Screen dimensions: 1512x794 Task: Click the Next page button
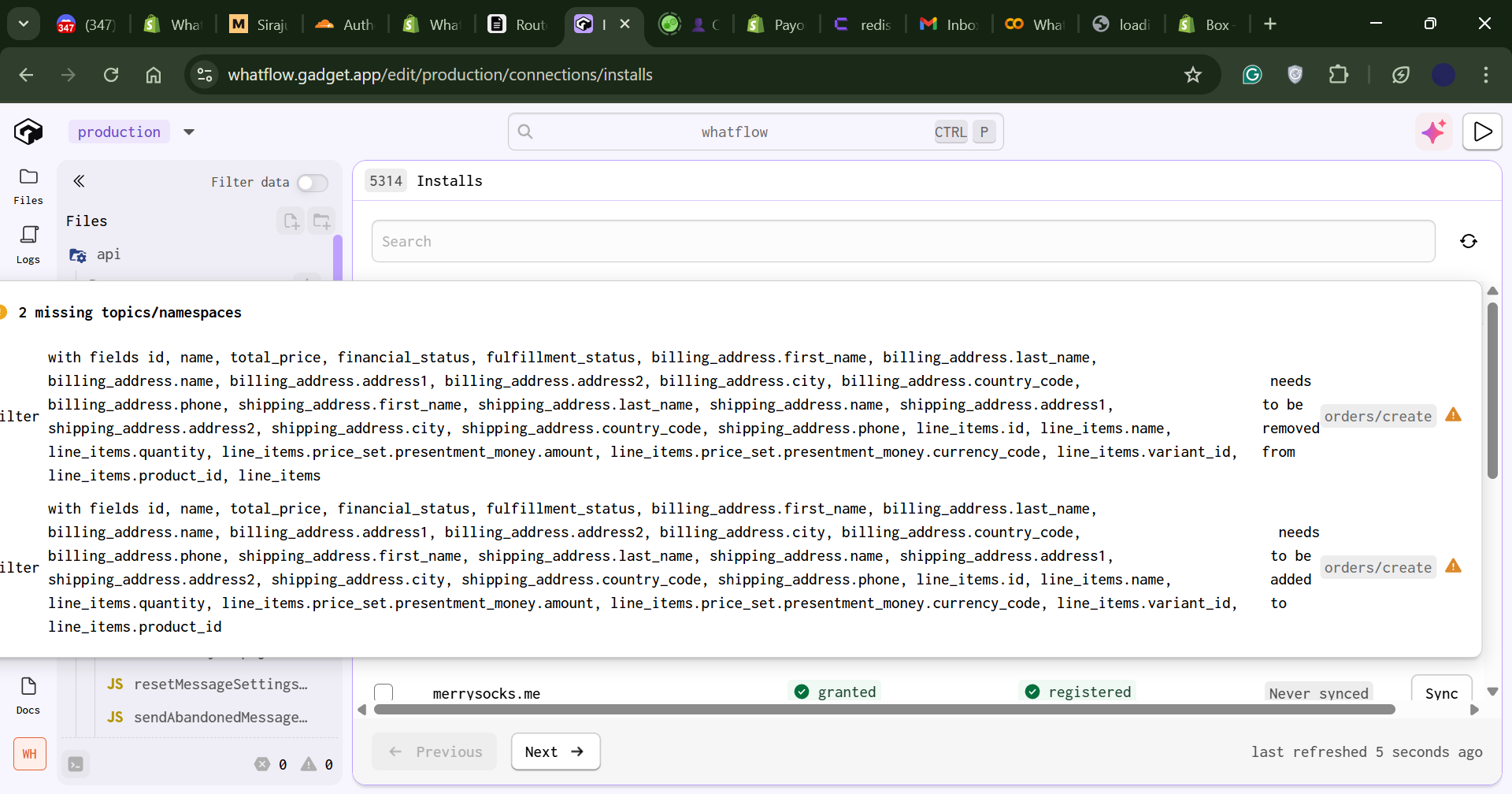555,751
